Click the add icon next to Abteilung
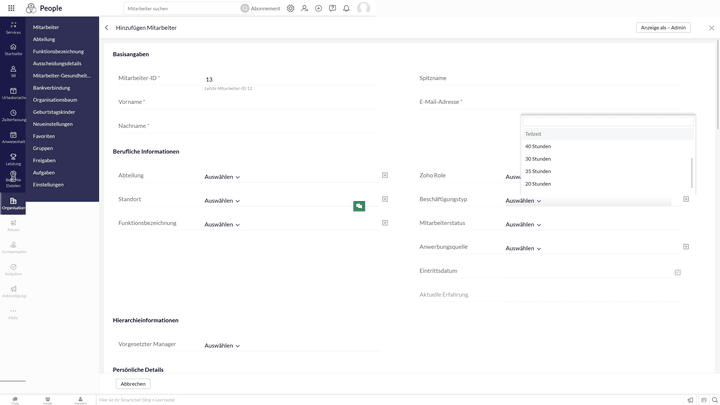Image resolution: width=720 pixels, height=405 pixels. tap(385, 175)
